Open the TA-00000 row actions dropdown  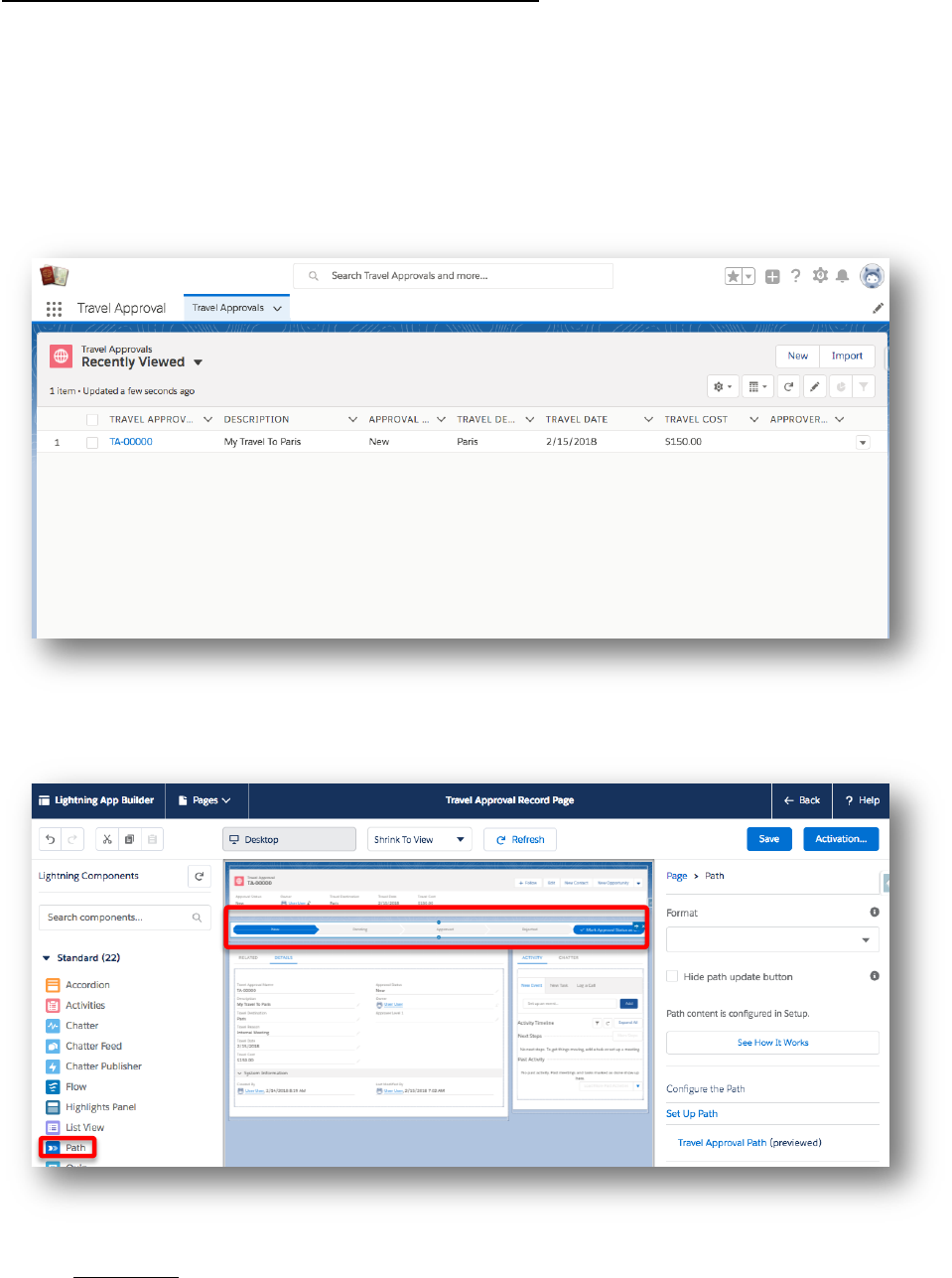pos(863,443)
